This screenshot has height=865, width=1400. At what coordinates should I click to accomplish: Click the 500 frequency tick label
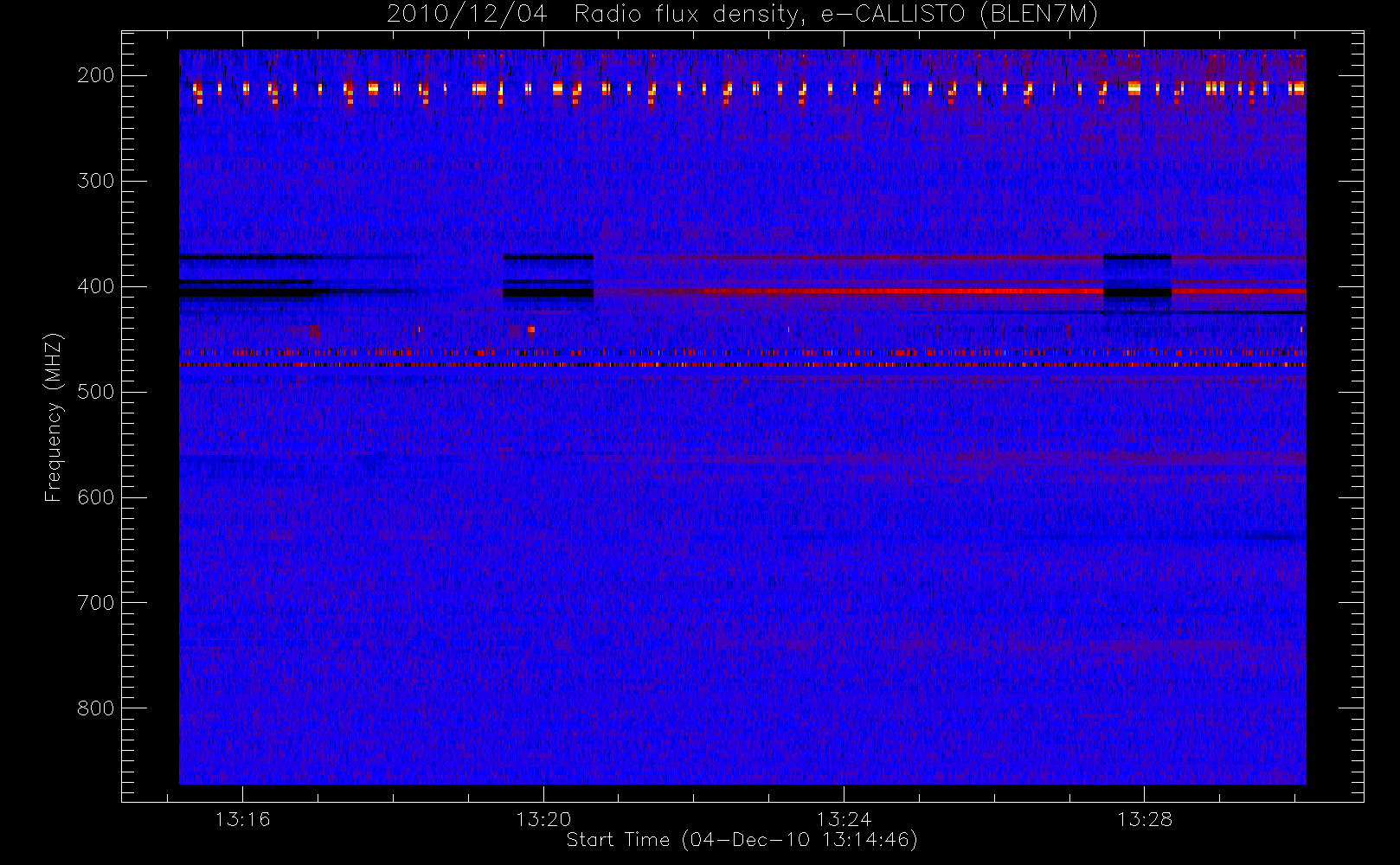click(x=96, y=392)
